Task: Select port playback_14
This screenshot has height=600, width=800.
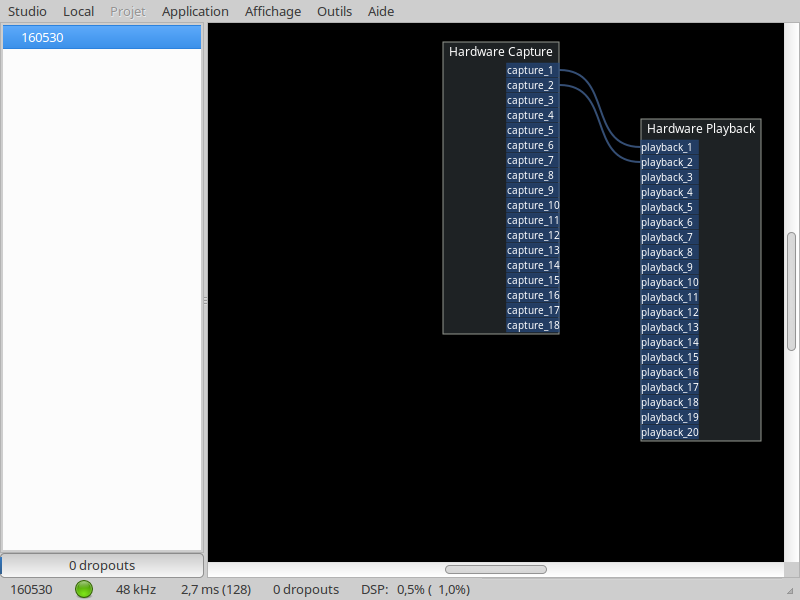Action: (x=669, y=342)
